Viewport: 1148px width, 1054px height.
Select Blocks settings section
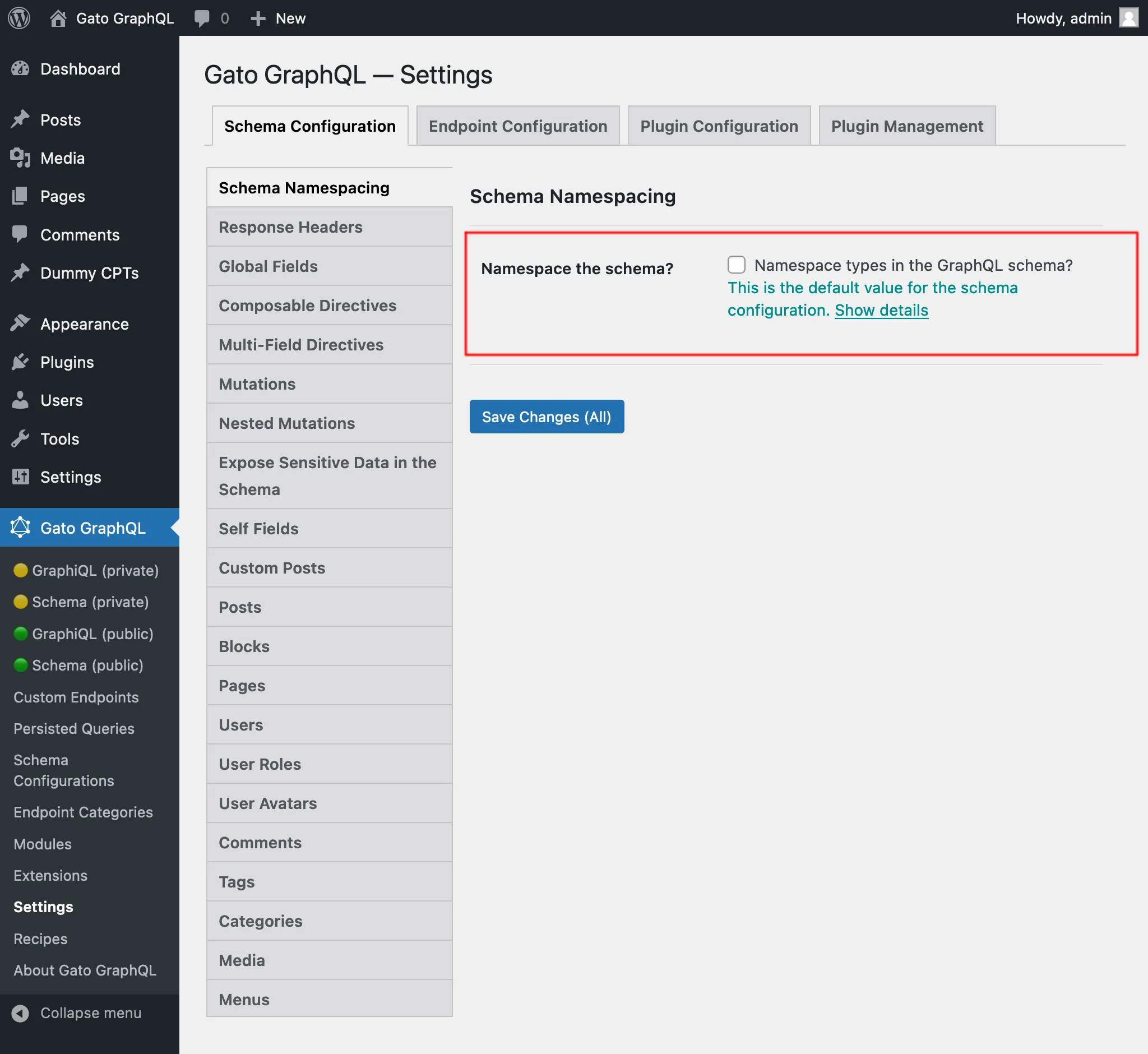330,646
